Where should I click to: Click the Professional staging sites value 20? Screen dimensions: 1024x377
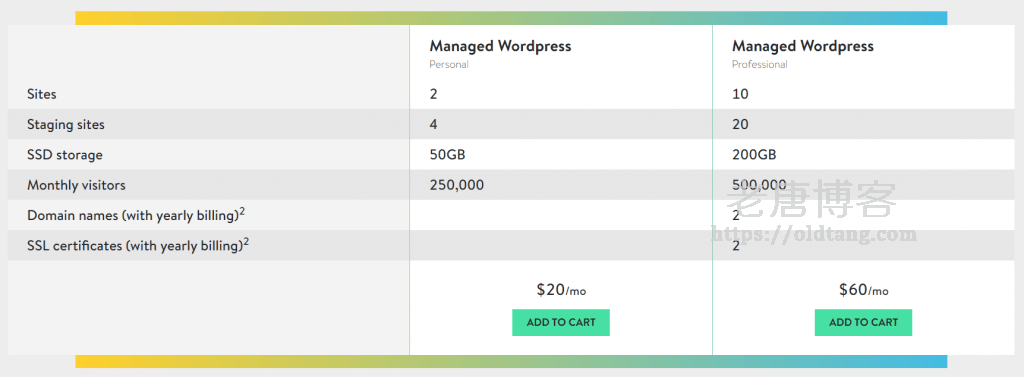click(740, 124)
